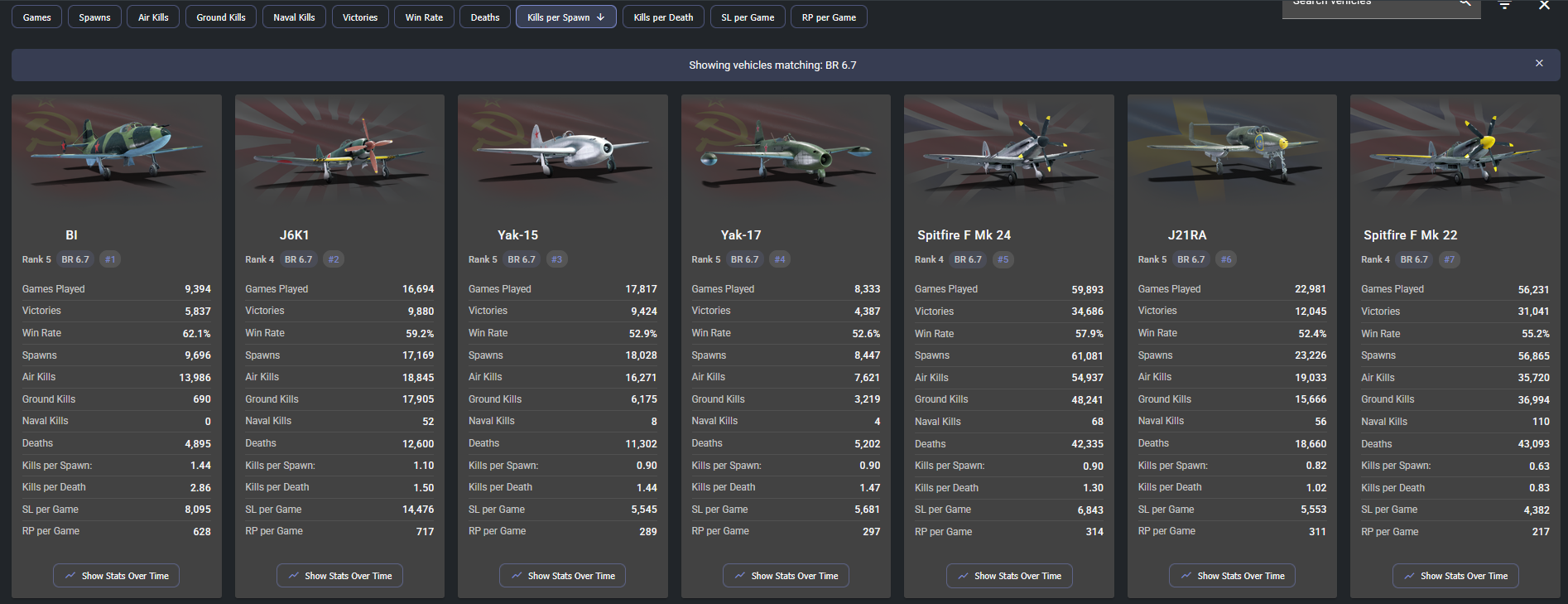
Task: Click Spitfire F Mk 22's SL per Game 4,382
Action: pyautogui.click(x=1537, y=510)
